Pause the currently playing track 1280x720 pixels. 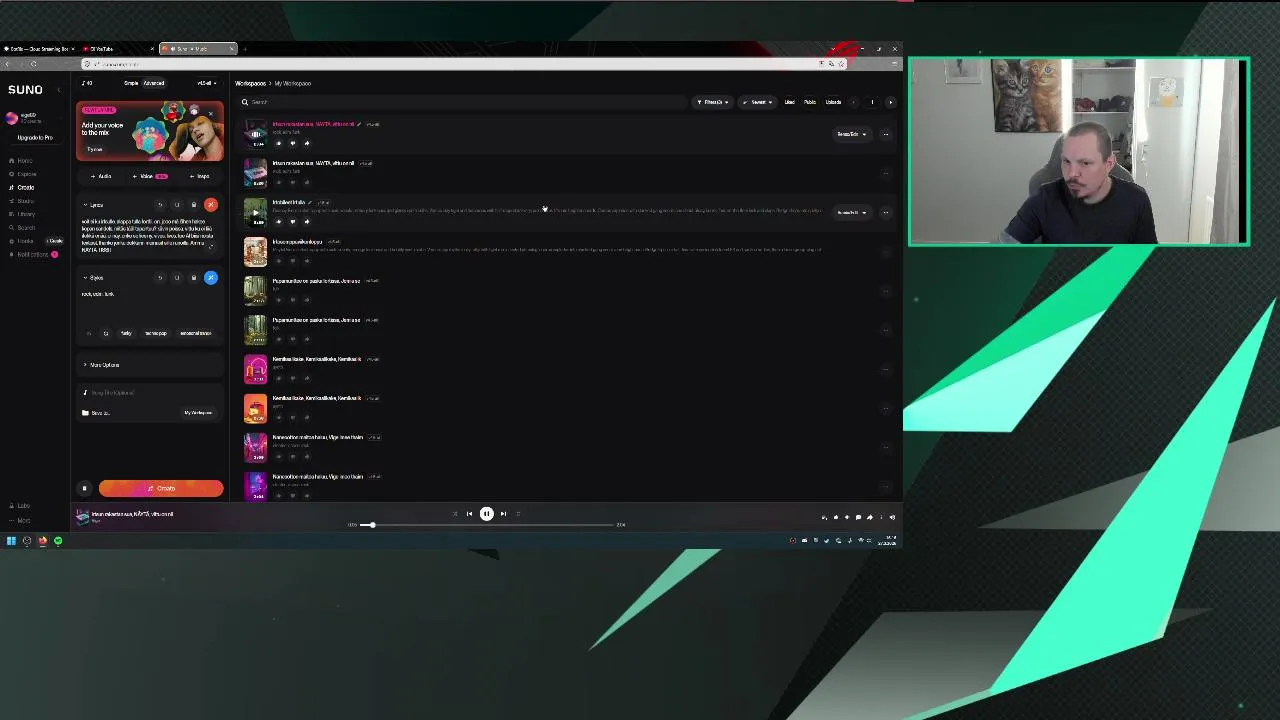click(487, 514)
